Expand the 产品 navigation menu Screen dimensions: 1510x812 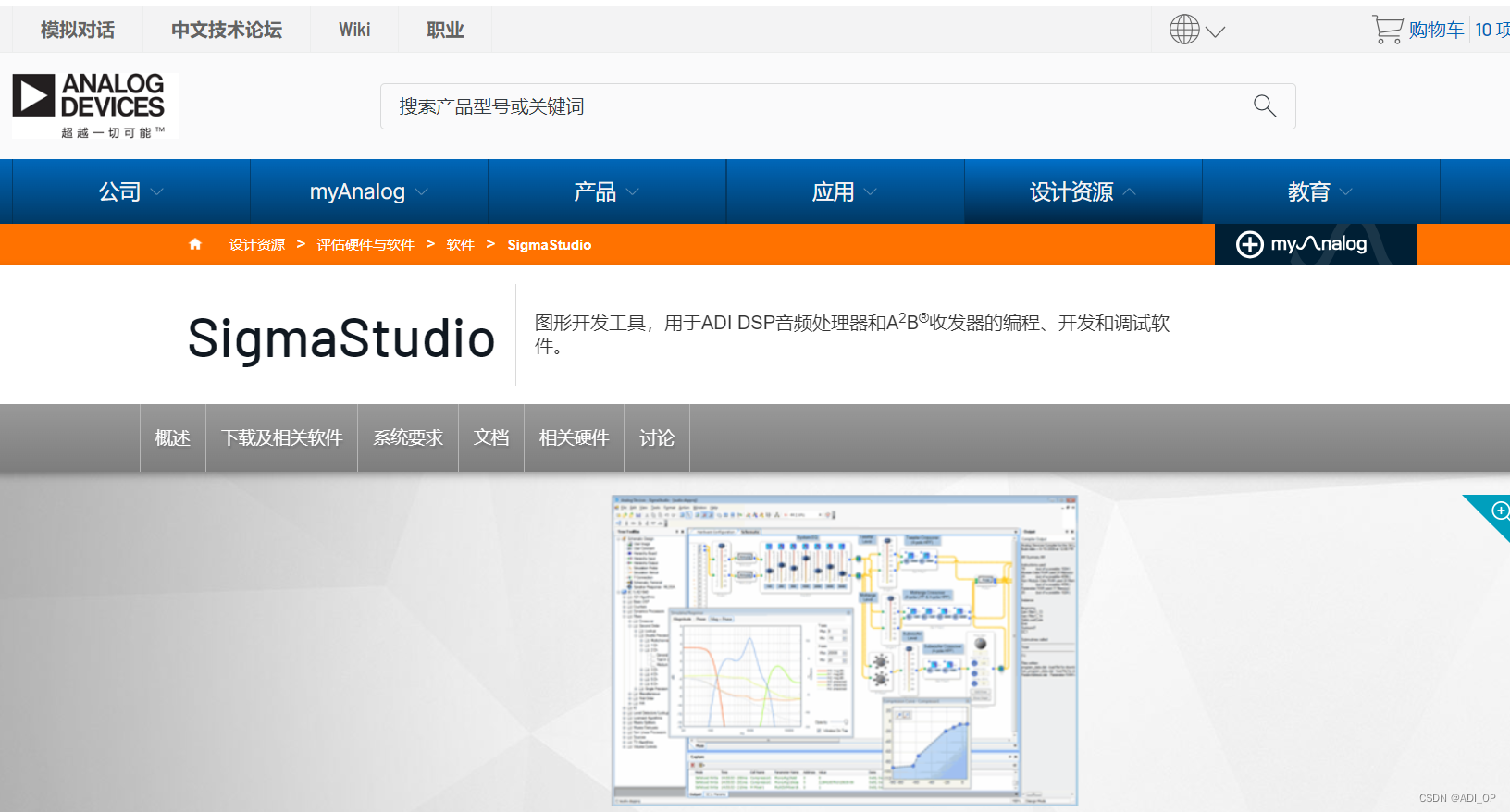(x=607, y=191)
